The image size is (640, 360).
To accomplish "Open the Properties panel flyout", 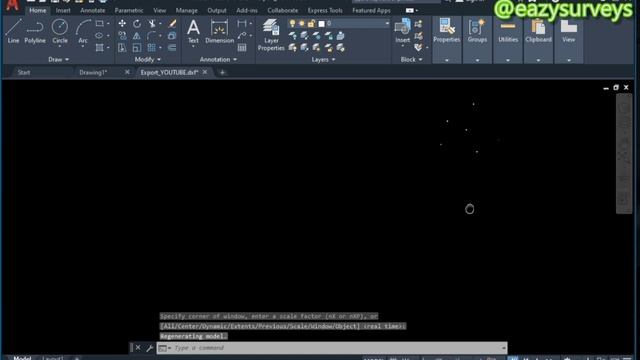I will [447, 60].
